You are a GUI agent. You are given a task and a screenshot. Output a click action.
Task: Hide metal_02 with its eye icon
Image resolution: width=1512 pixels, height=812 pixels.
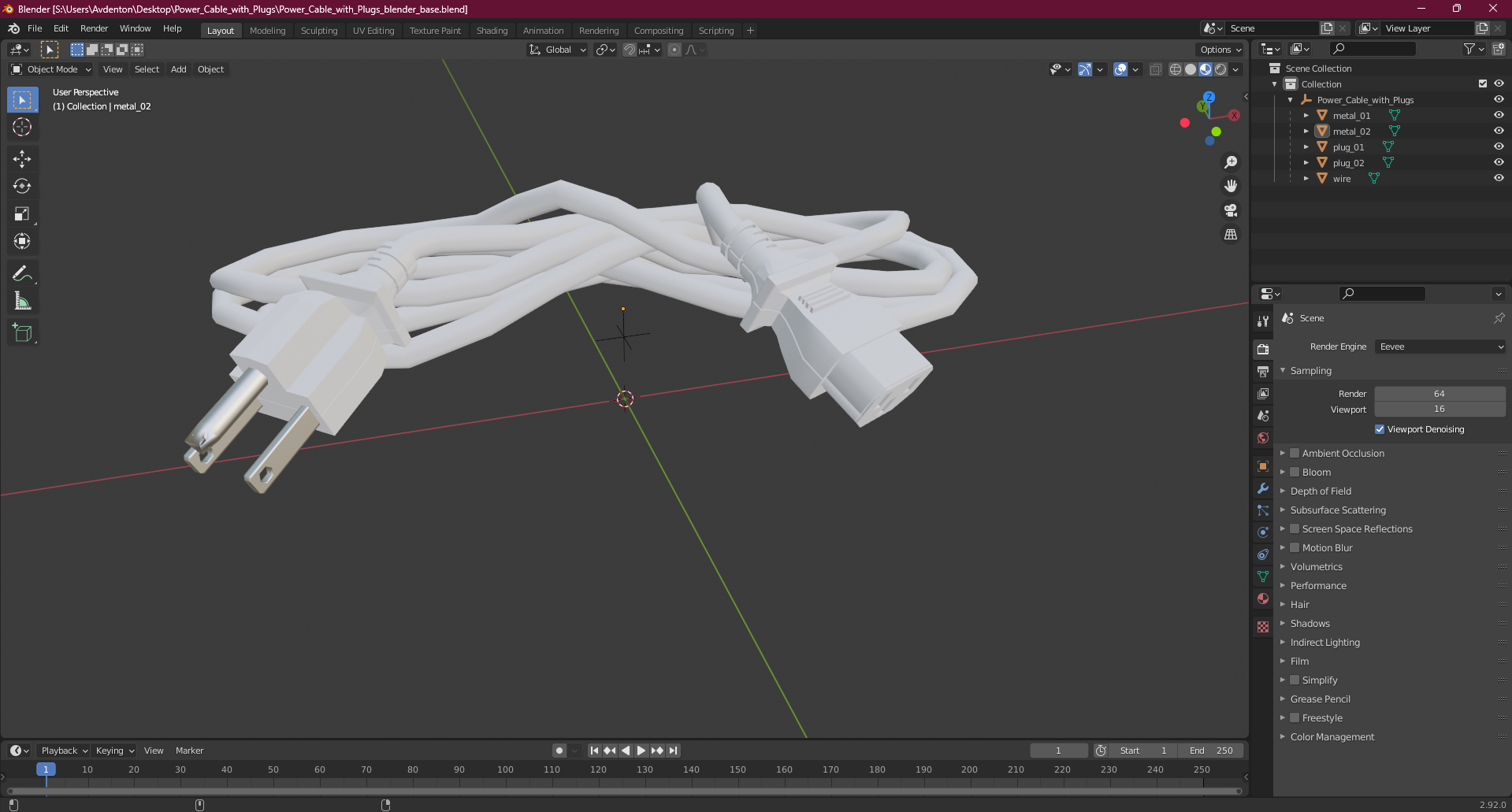pyautogui.click(x=1499, y=131)
